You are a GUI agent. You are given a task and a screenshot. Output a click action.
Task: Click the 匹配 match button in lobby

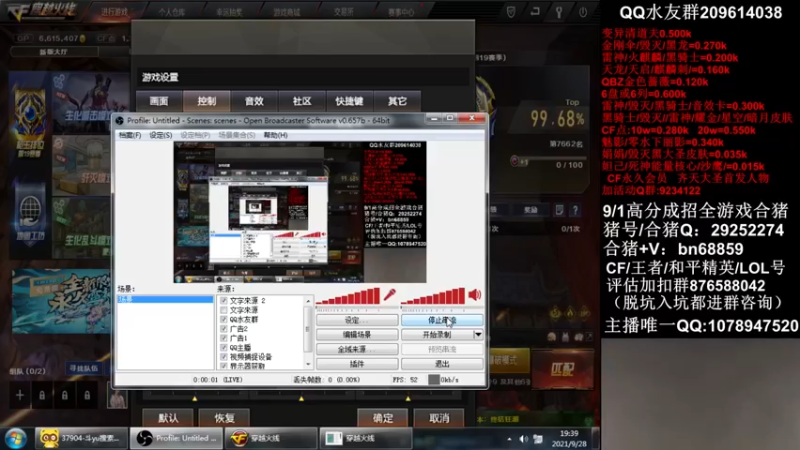point(563,369)
